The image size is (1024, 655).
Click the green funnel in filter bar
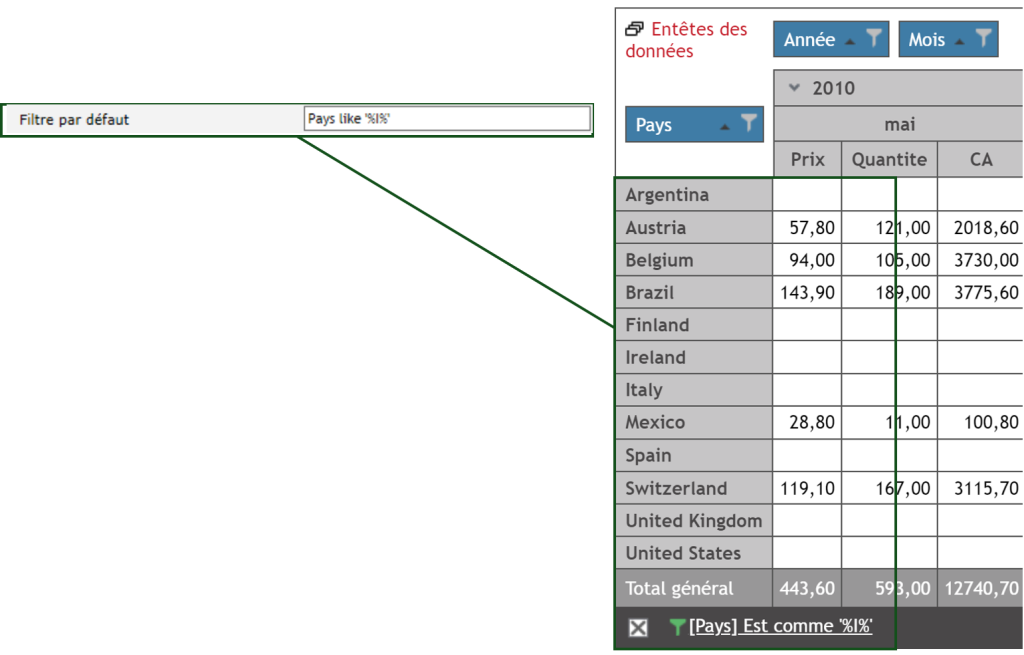tap(678, 627)
